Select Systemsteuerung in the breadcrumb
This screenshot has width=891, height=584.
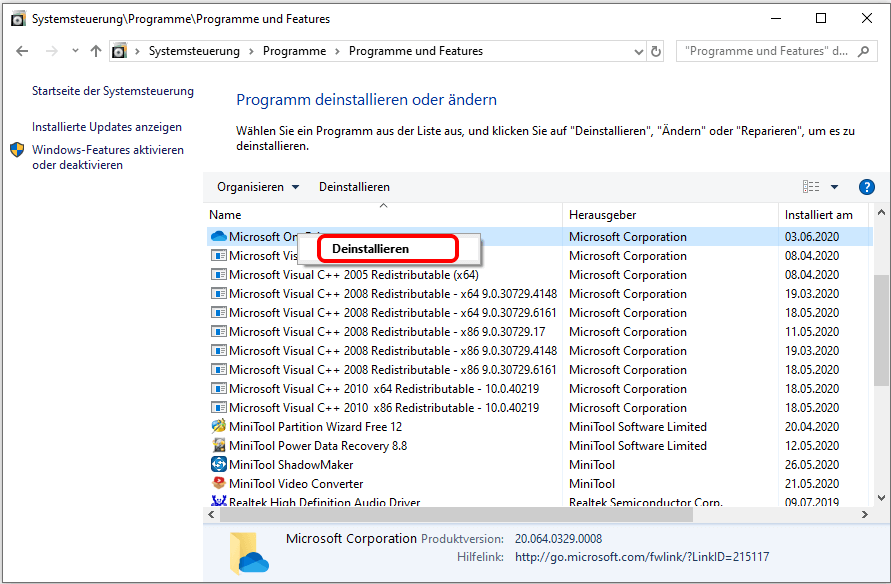pos(194,51)
